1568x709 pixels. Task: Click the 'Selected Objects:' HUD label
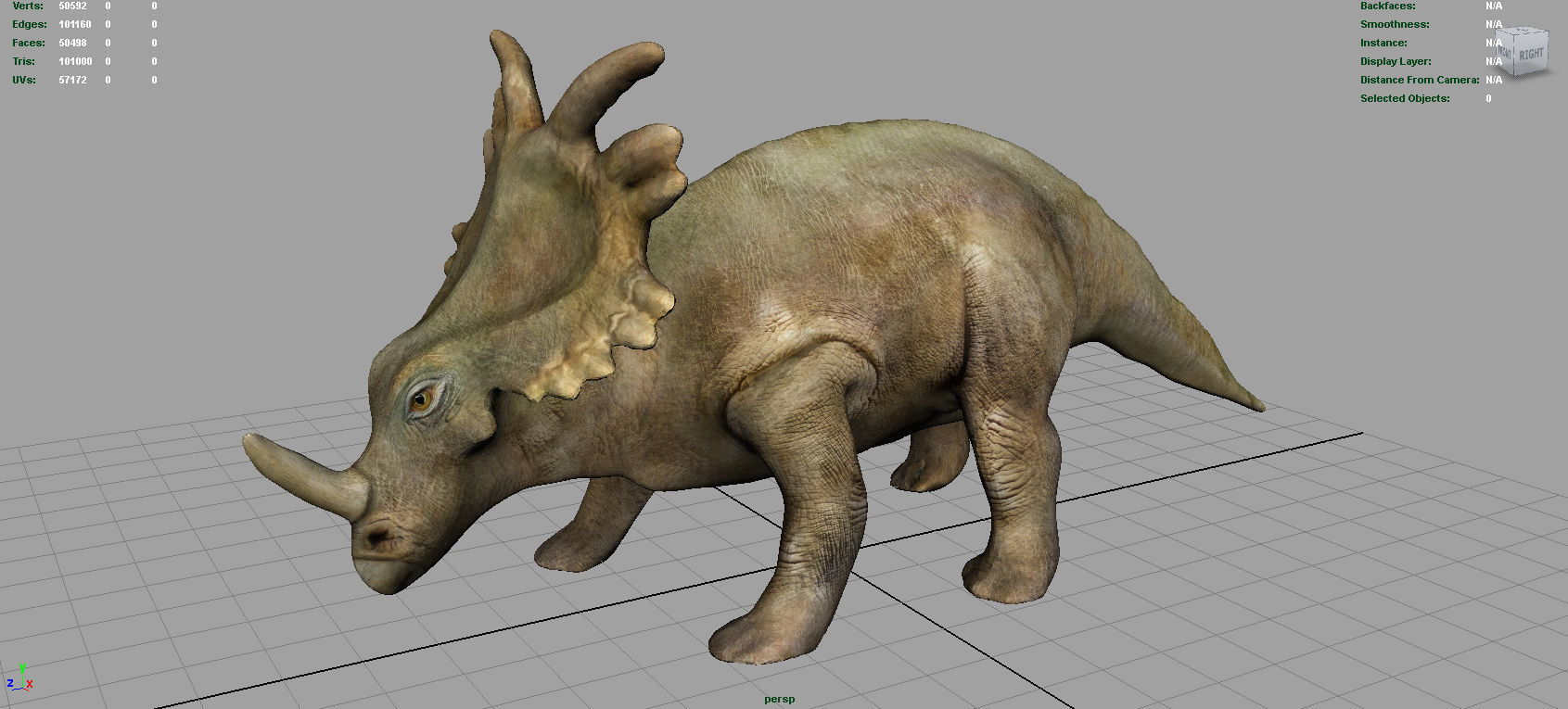[1405, 98]
